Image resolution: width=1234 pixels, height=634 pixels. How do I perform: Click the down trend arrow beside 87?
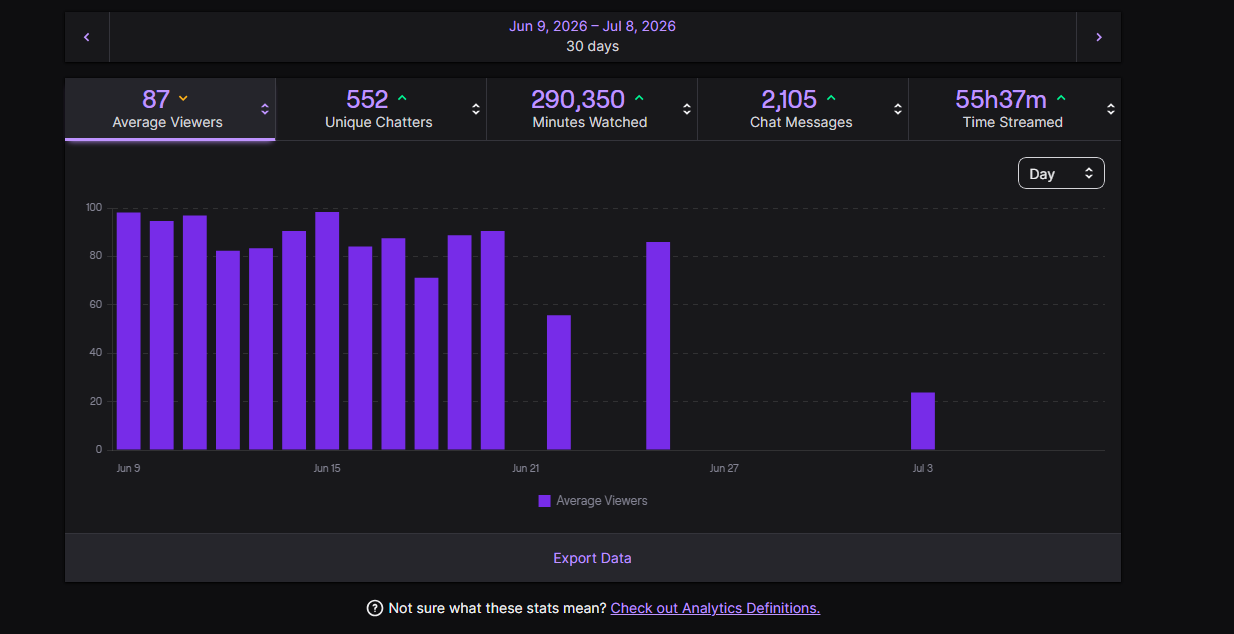pyautogui.click(x=183, y=98)
